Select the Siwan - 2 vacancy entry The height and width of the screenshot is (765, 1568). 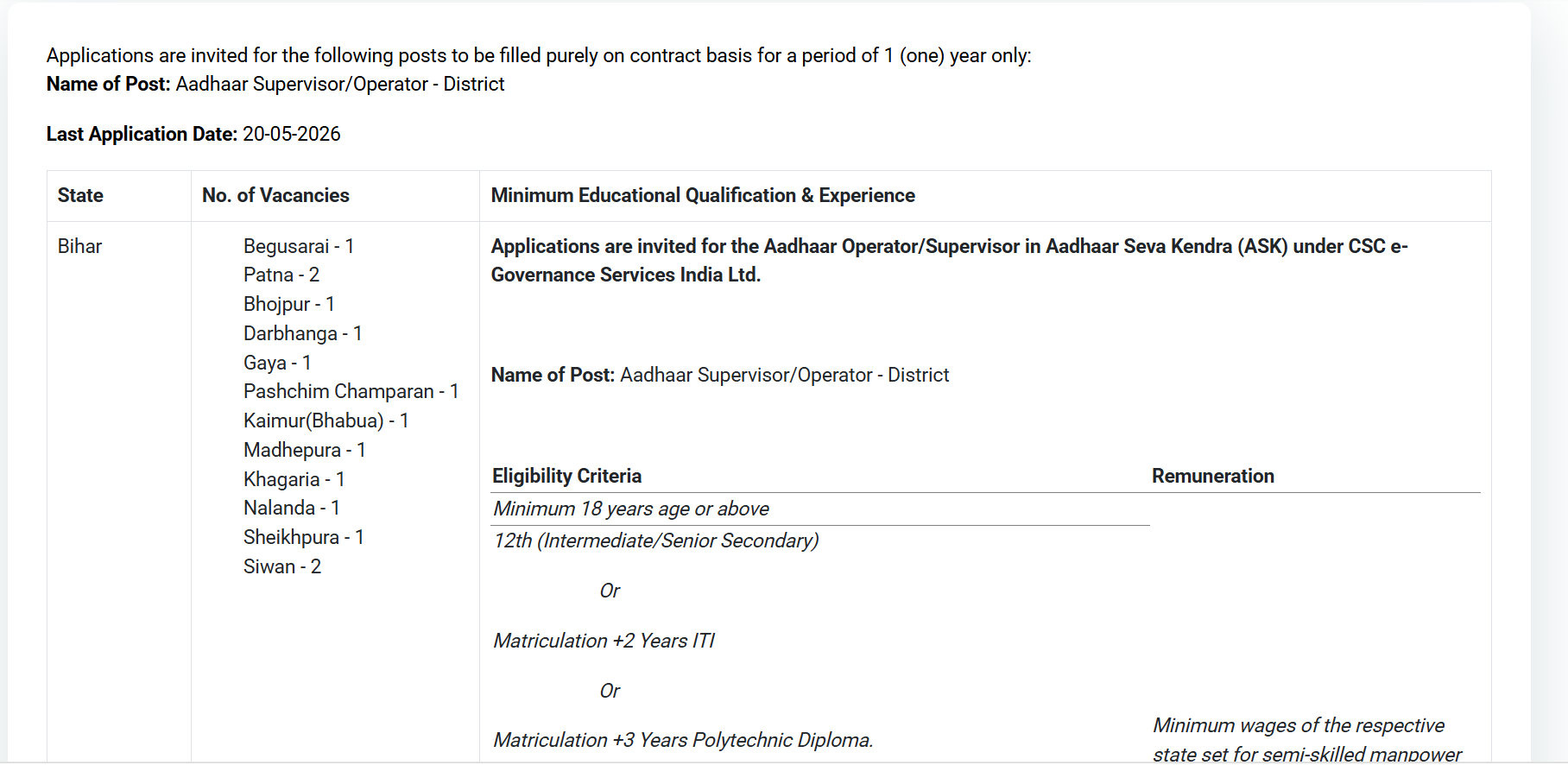[281, 567]
